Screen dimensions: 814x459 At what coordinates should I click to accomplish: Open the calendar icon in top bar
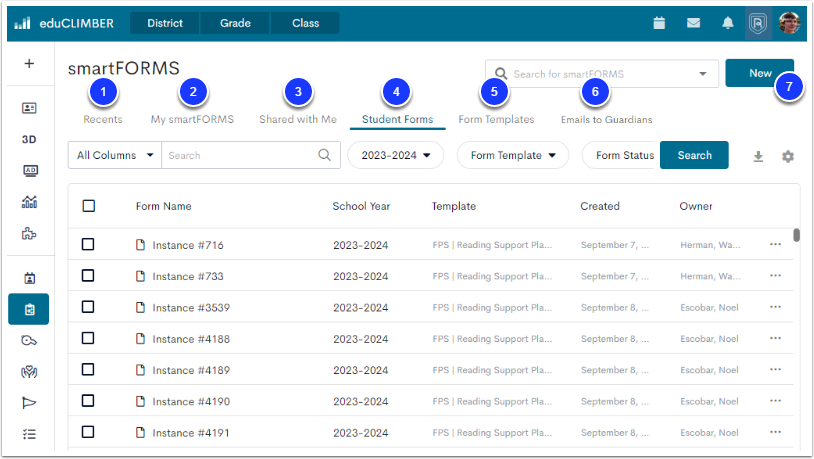click(x=659, y=23)
